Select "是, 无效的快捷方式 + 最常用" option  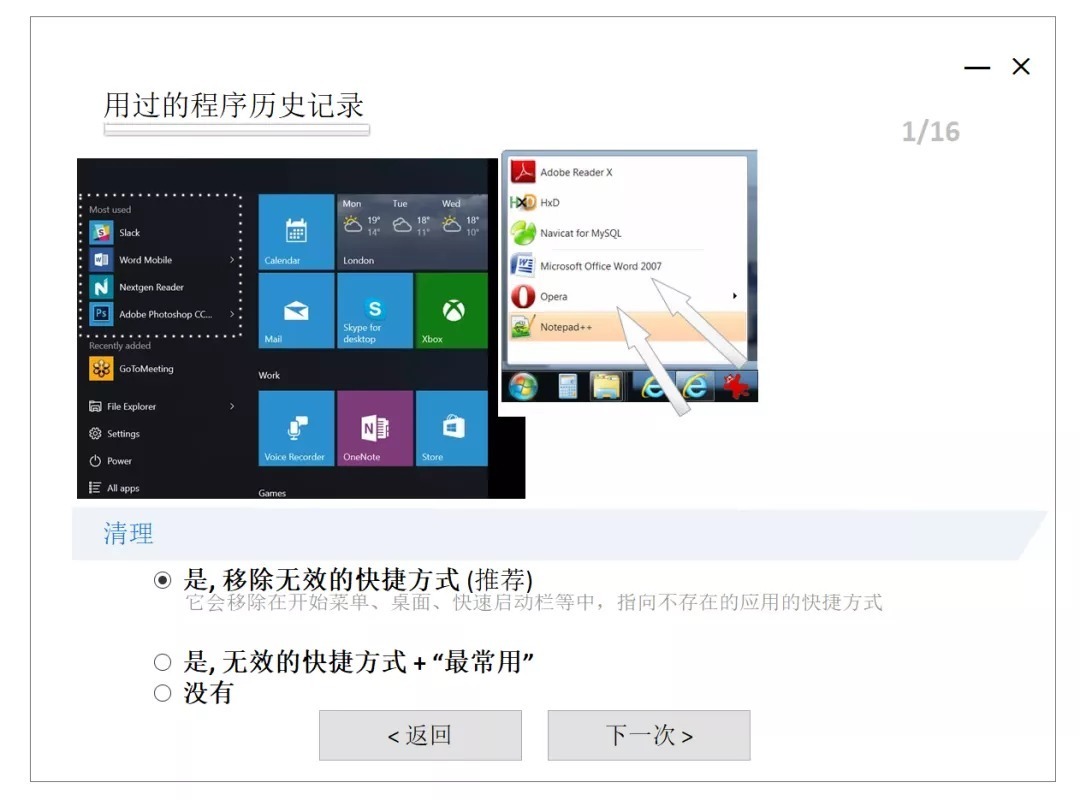pyautogui.click(x=163, y=662)
